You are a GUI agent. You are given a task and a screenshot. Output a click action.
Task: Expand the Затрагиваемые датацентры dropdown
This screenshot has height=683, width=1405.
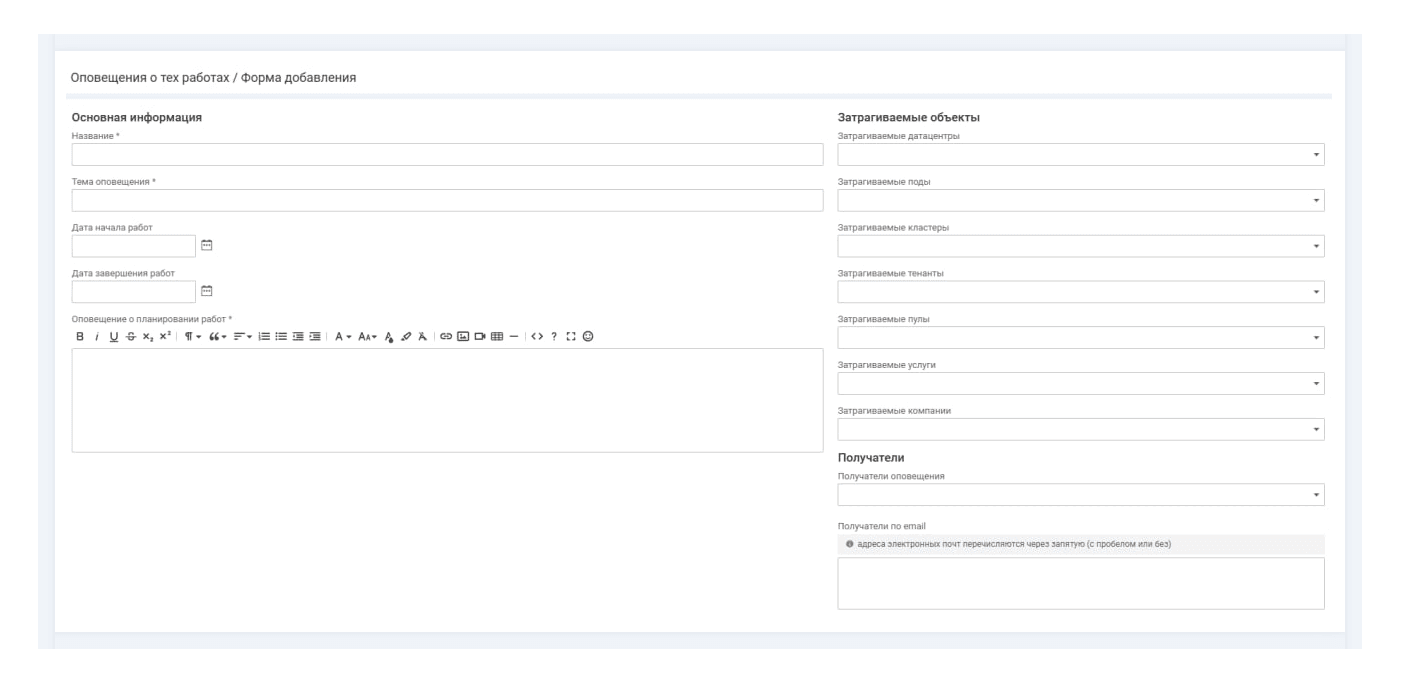(1080, 155)
